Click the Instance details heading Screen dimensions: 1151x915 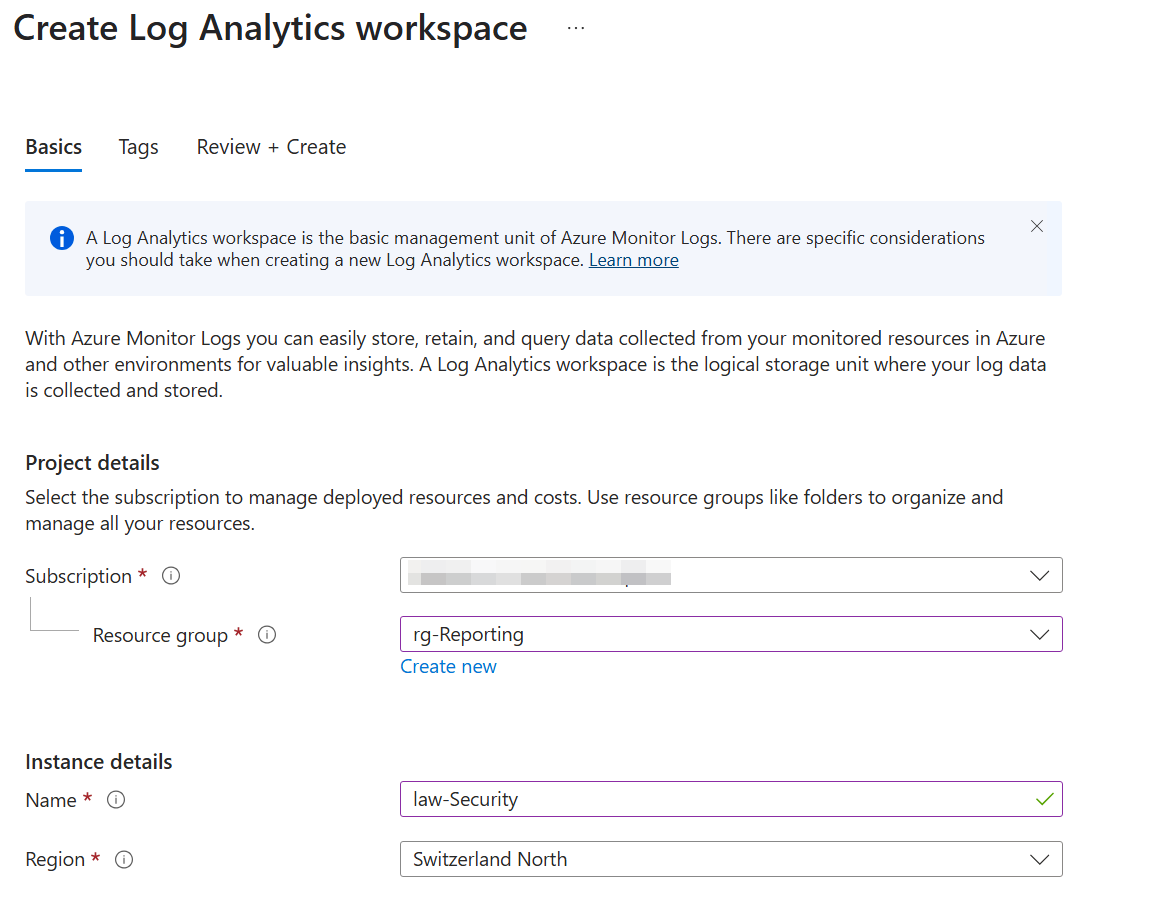click(x=98, y=762)
